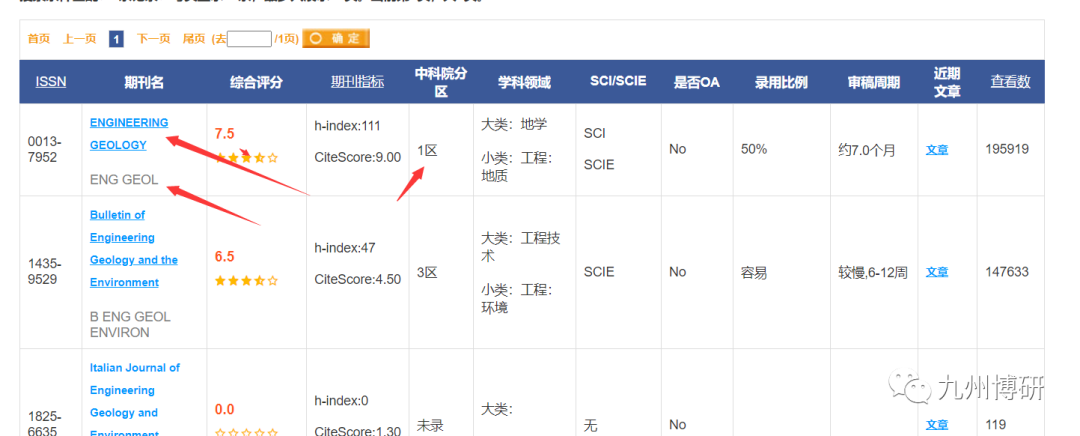Click 综合评分 column header

[x=256, y=83]
